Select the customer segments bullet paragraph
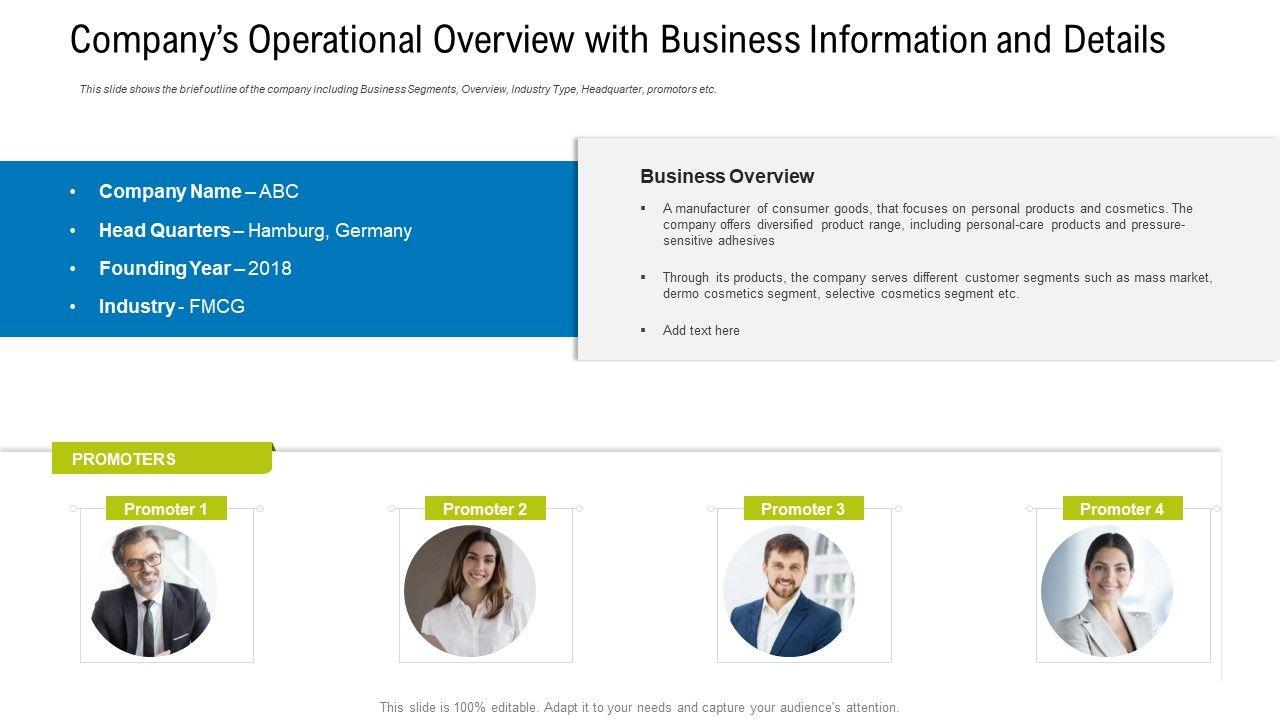This screenshot has height=720, width=1280. (x=937, y=286)
